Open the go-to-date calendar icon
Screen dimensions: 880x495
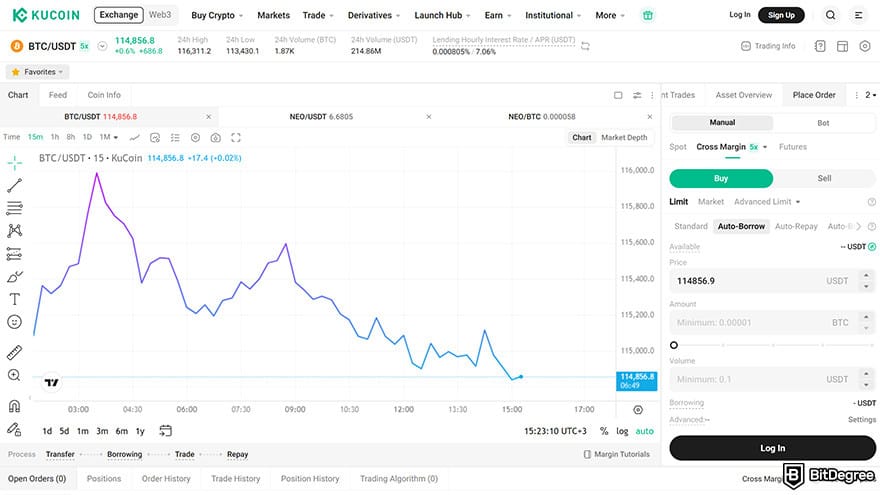[166, 431]
